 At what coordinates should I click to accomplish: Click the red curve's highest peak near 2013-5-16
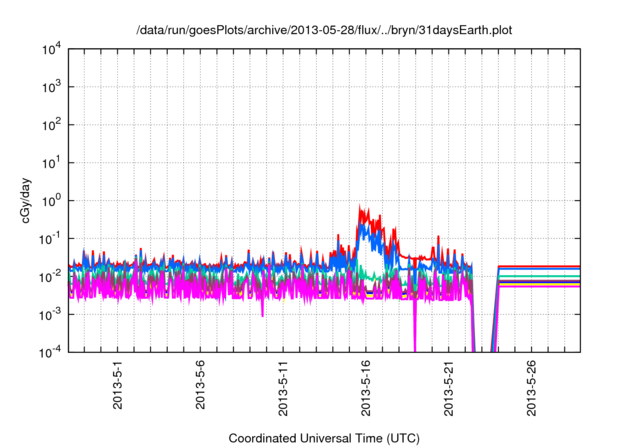point(361,206)
